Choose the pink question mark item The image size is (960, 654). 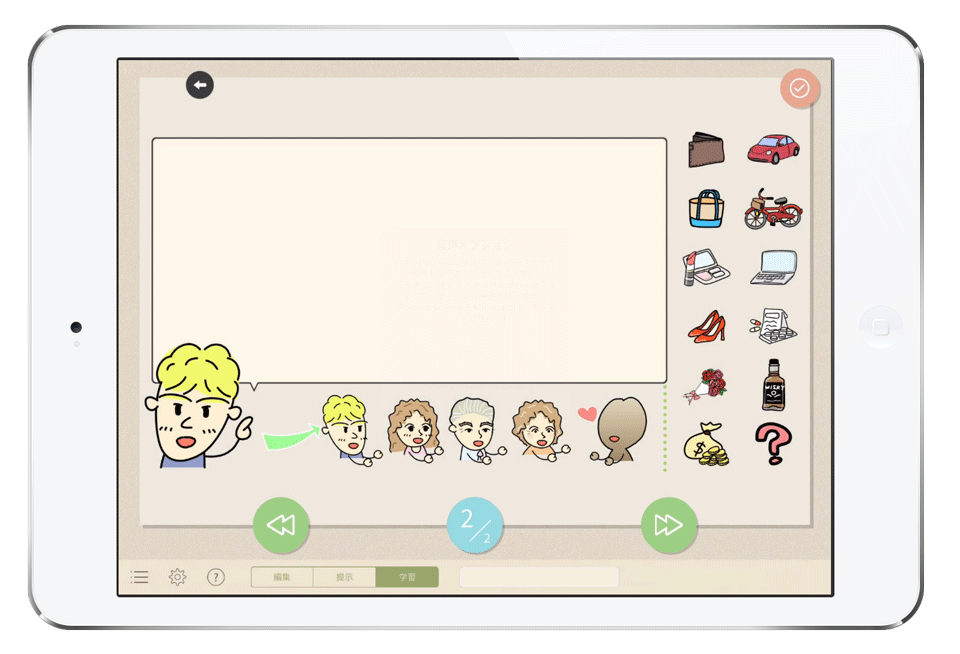[x=773, y=443]
